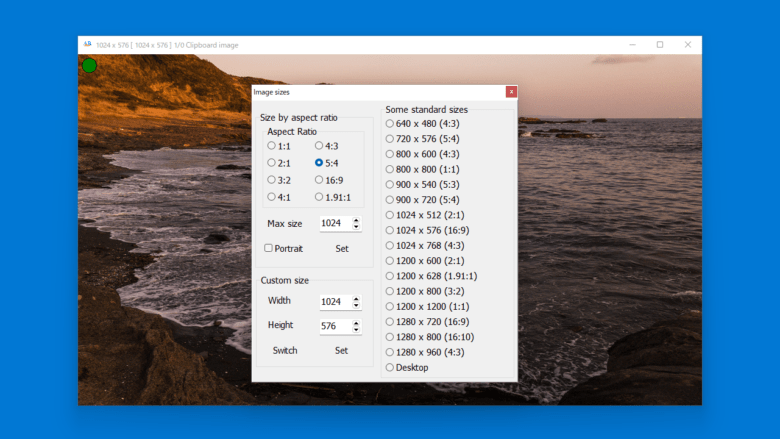Choose the 1024 x 512 (2:1) size
This screenshot has height=439, width=780.
point(425,215)
